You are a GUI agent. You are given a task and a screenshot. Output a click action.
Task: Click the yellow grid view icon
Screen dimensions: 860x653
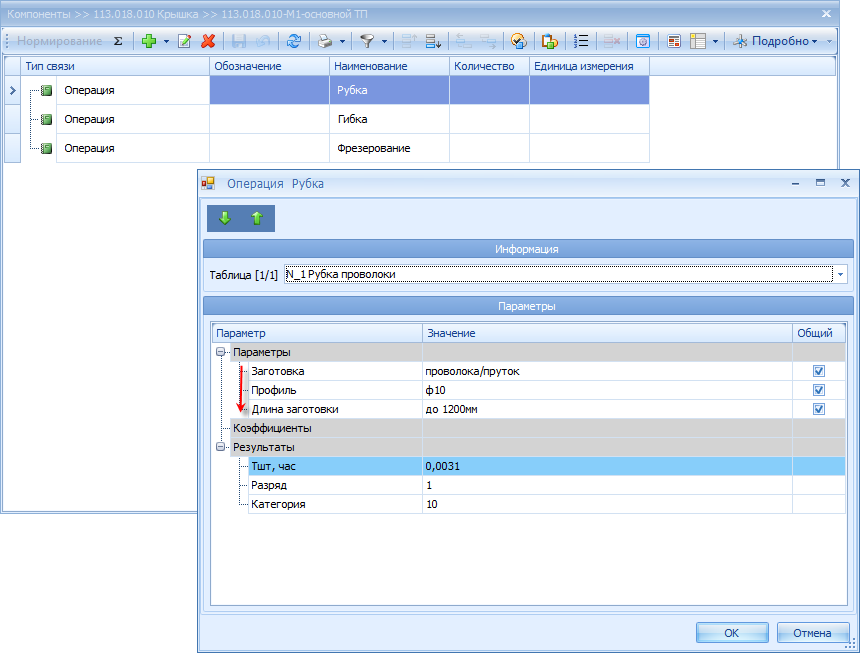[x=698, y=41]
